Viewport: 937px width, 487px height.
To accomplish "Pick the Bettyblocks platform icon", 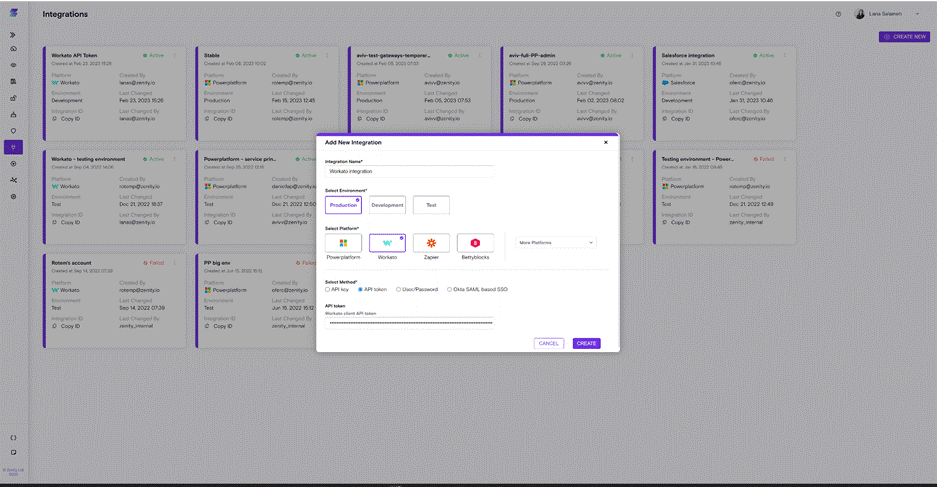I will coord(475,243).
